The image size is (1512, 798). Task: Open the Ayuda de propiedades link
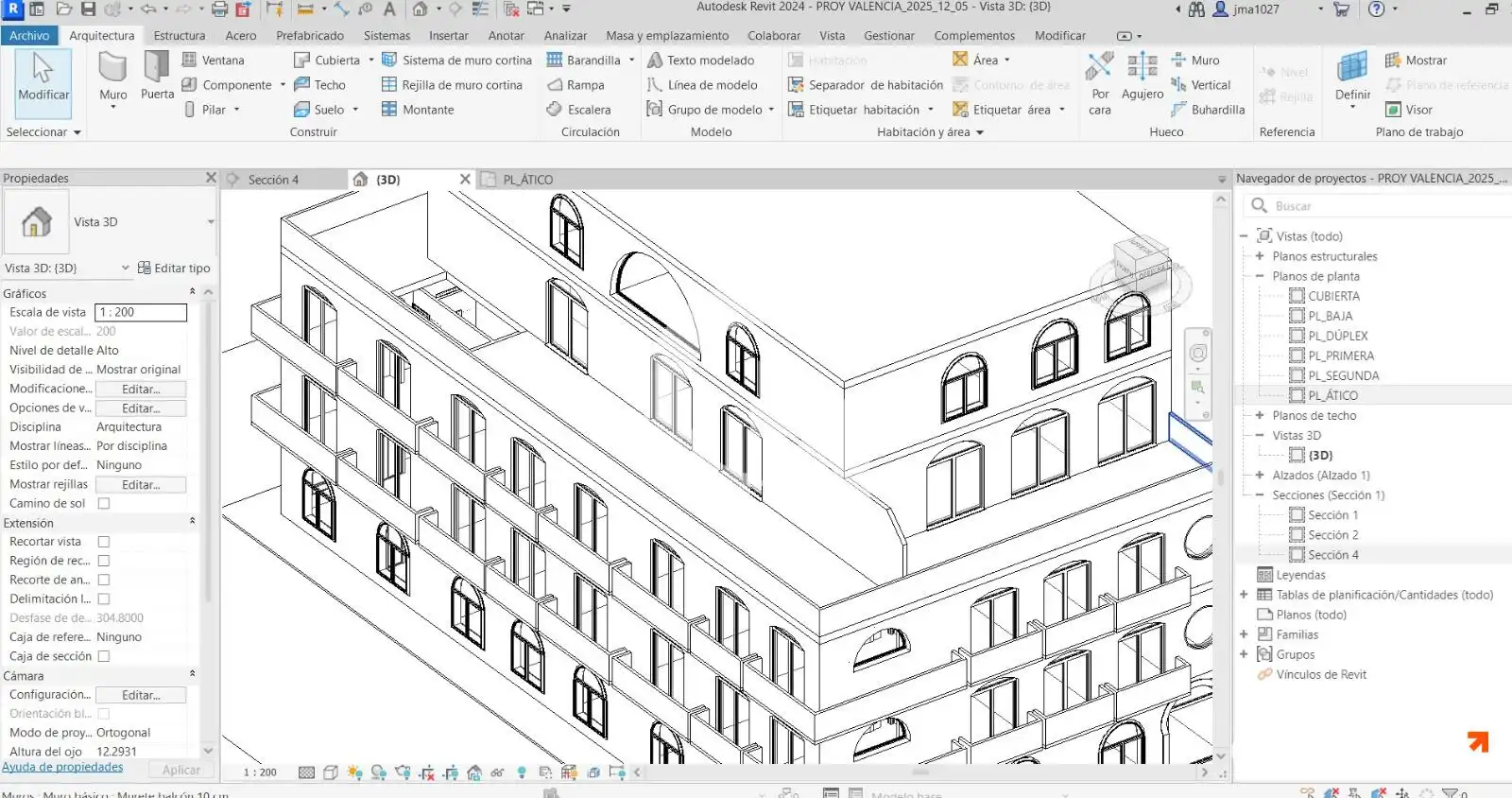pyautogui.click(x=62, y=767)
